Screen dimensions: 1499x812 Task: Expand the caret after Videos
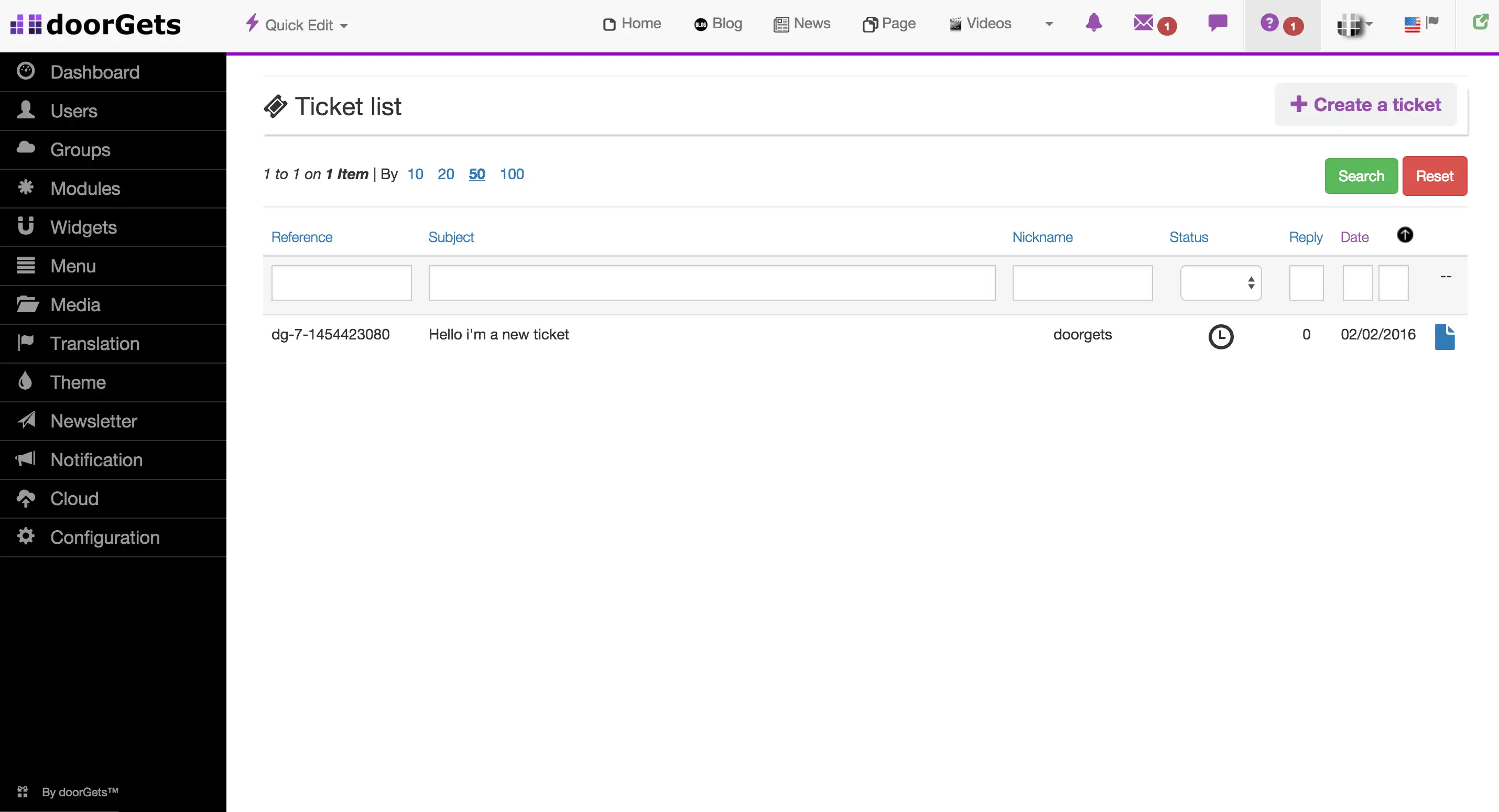tap(1049, 25)
